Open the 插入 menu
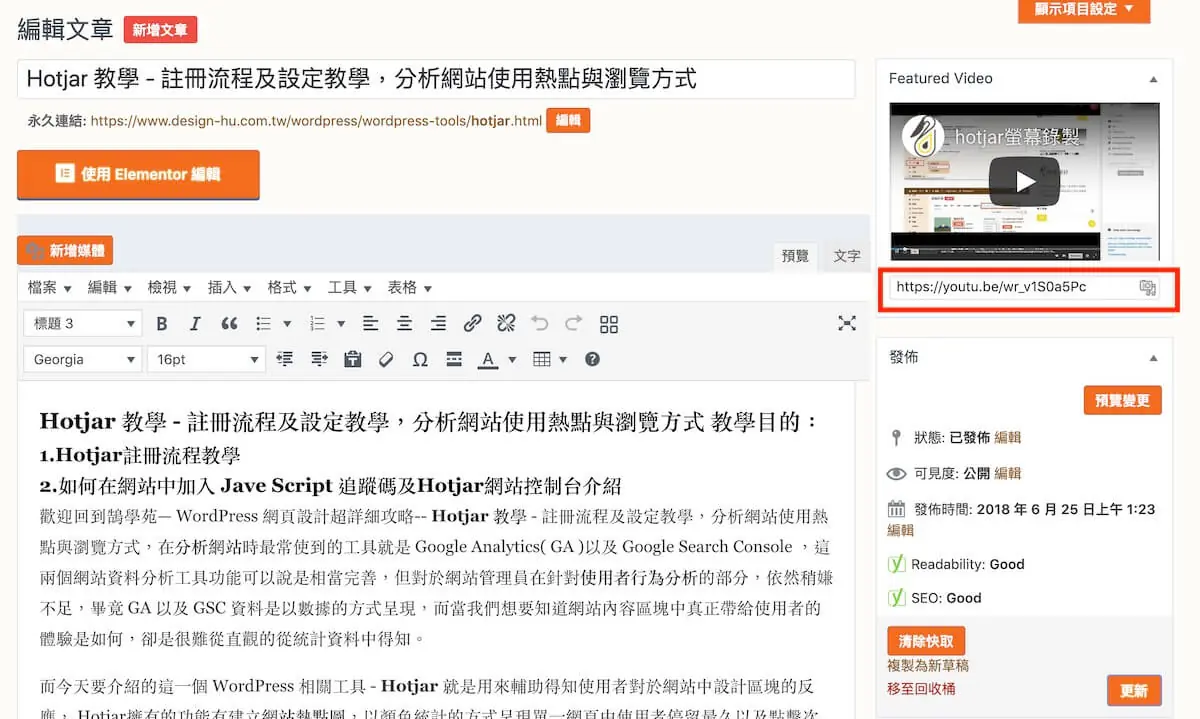This screenshot has height=719, width=1200. pyautogui.click(x=229, y=287)
